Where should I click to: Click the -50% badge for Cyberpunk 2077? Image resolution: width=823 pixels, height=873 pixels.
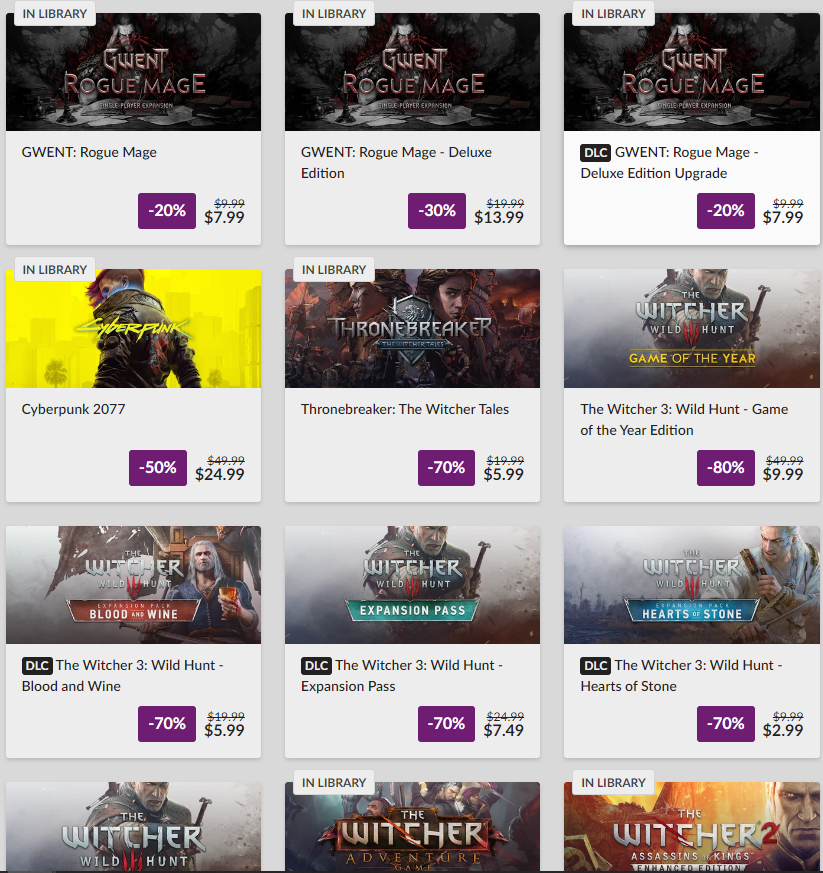(x=158, y=468)
